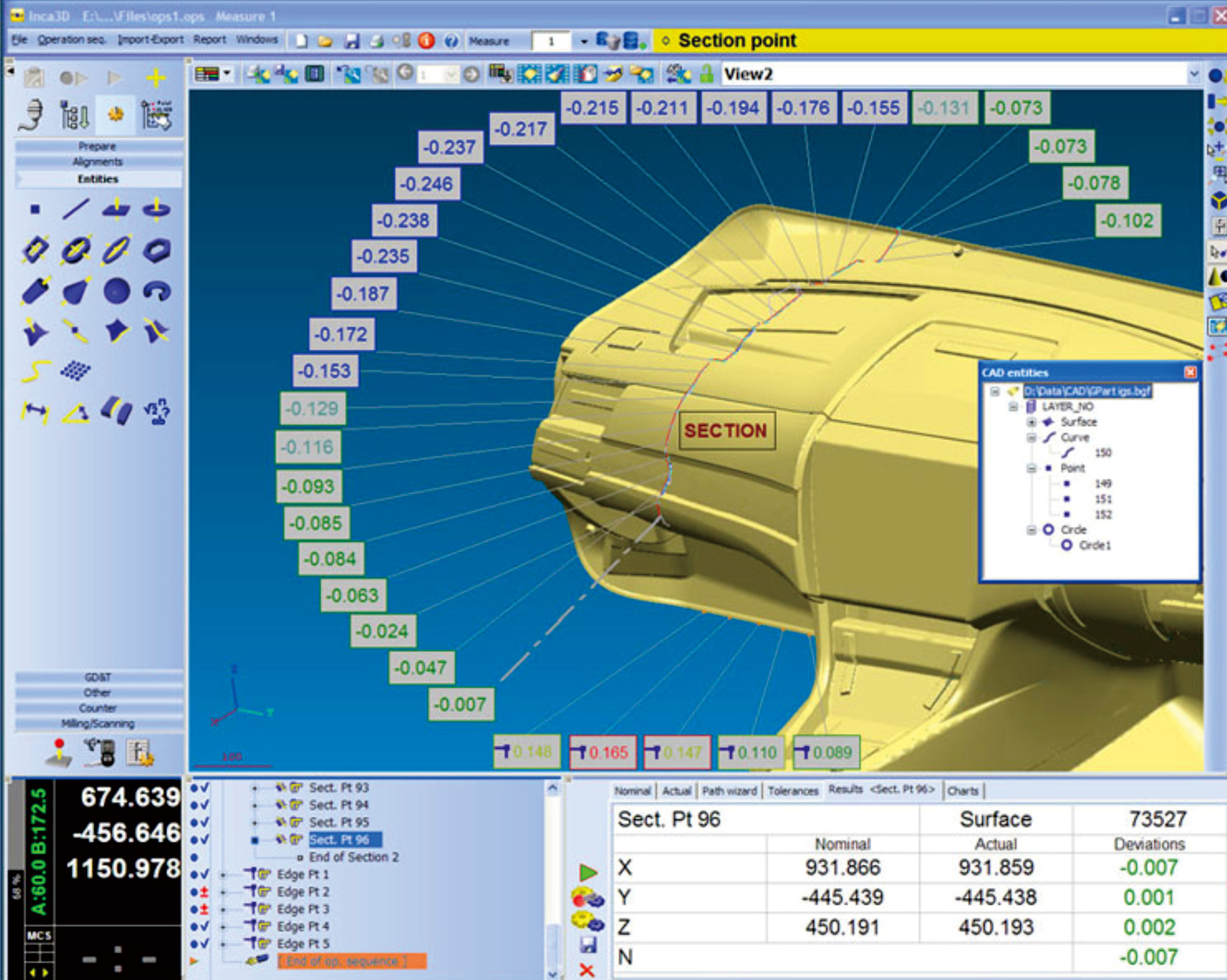Open the Import-Export menu

150,40
